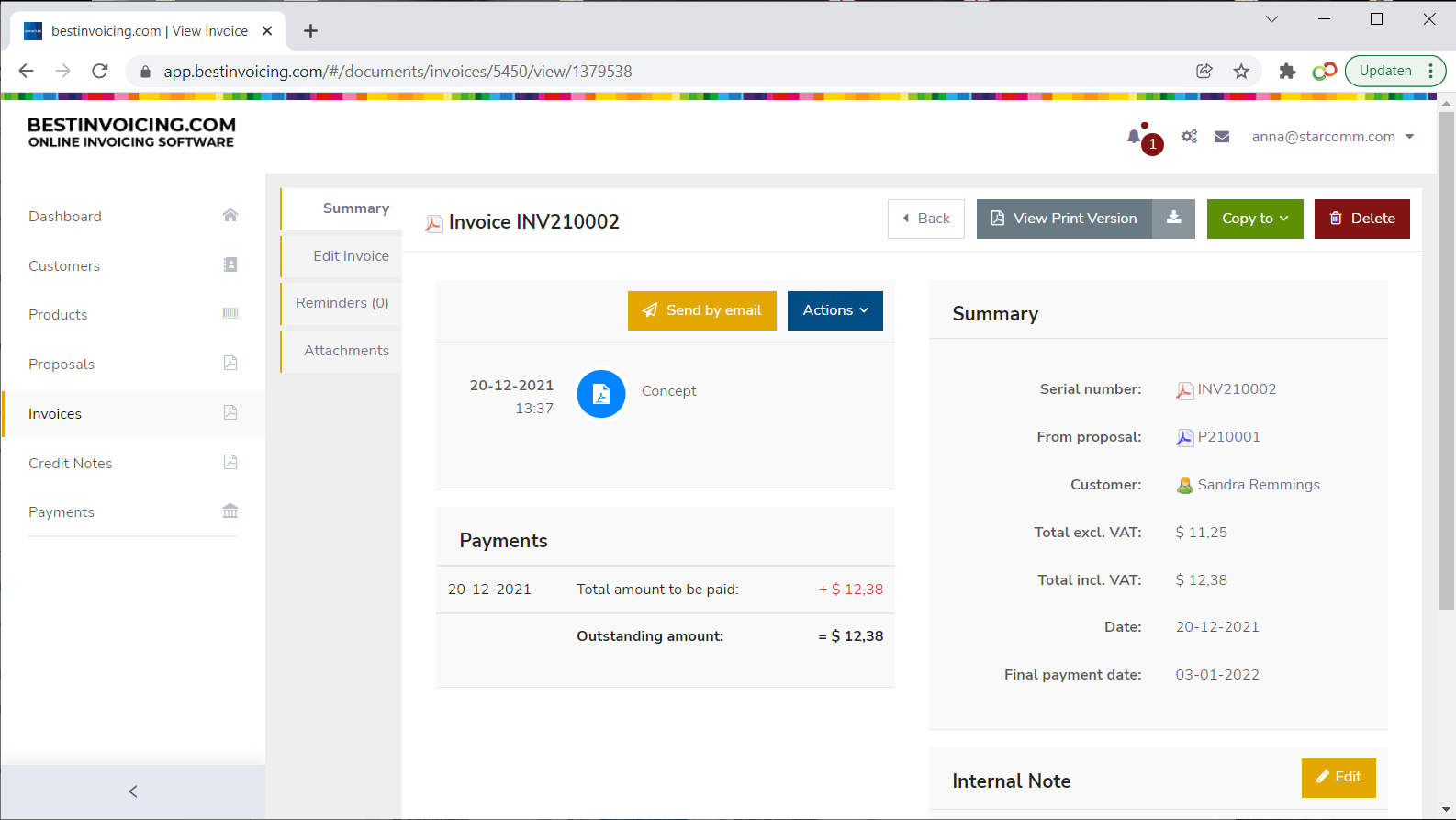The width and height of the screenshot is (1456, 820).
Task: Click the Payments bank icon in sidebar
Action: (230, 511)
